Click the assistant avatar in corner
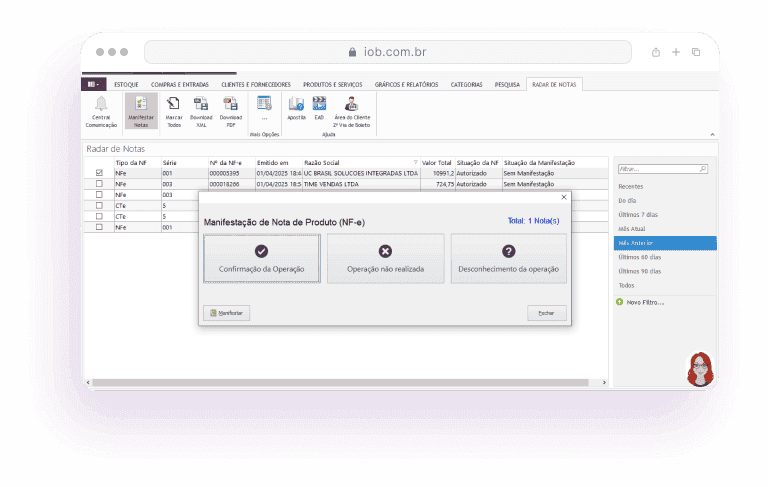Viewport: 768px width, 487px height. tap(699, 369)
